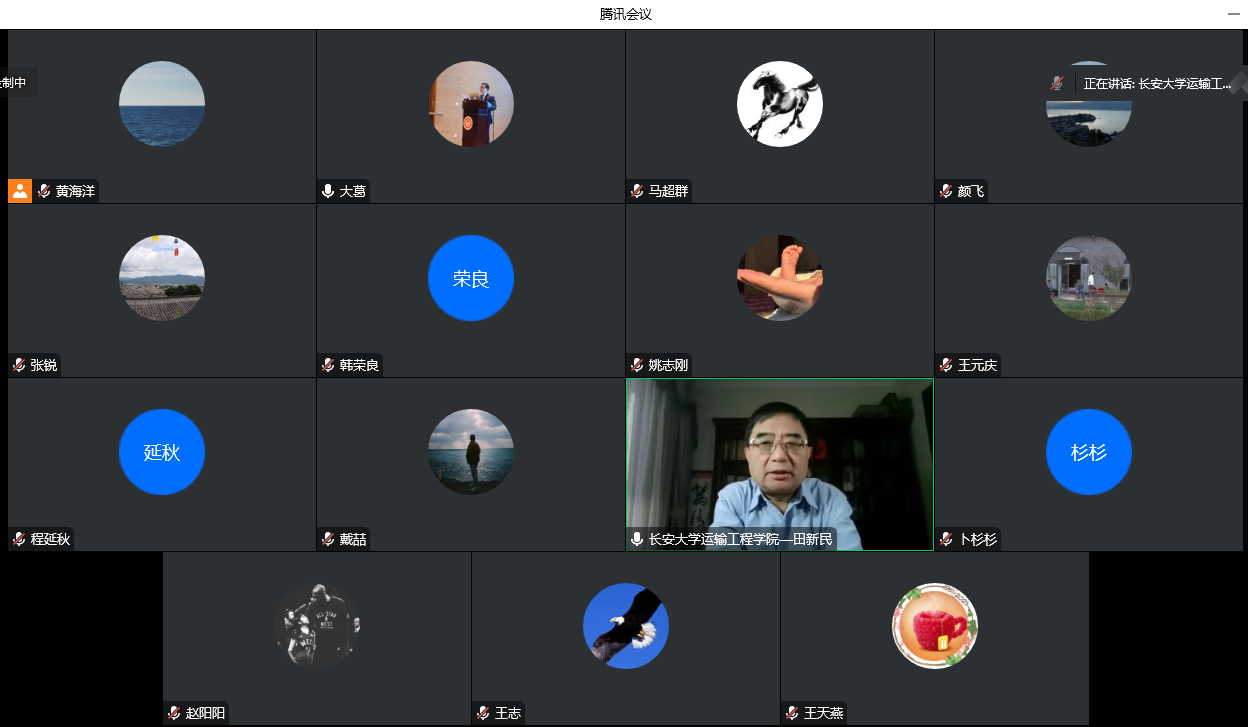Click the active microphone icon next to 大葛

tap(328, 191)
